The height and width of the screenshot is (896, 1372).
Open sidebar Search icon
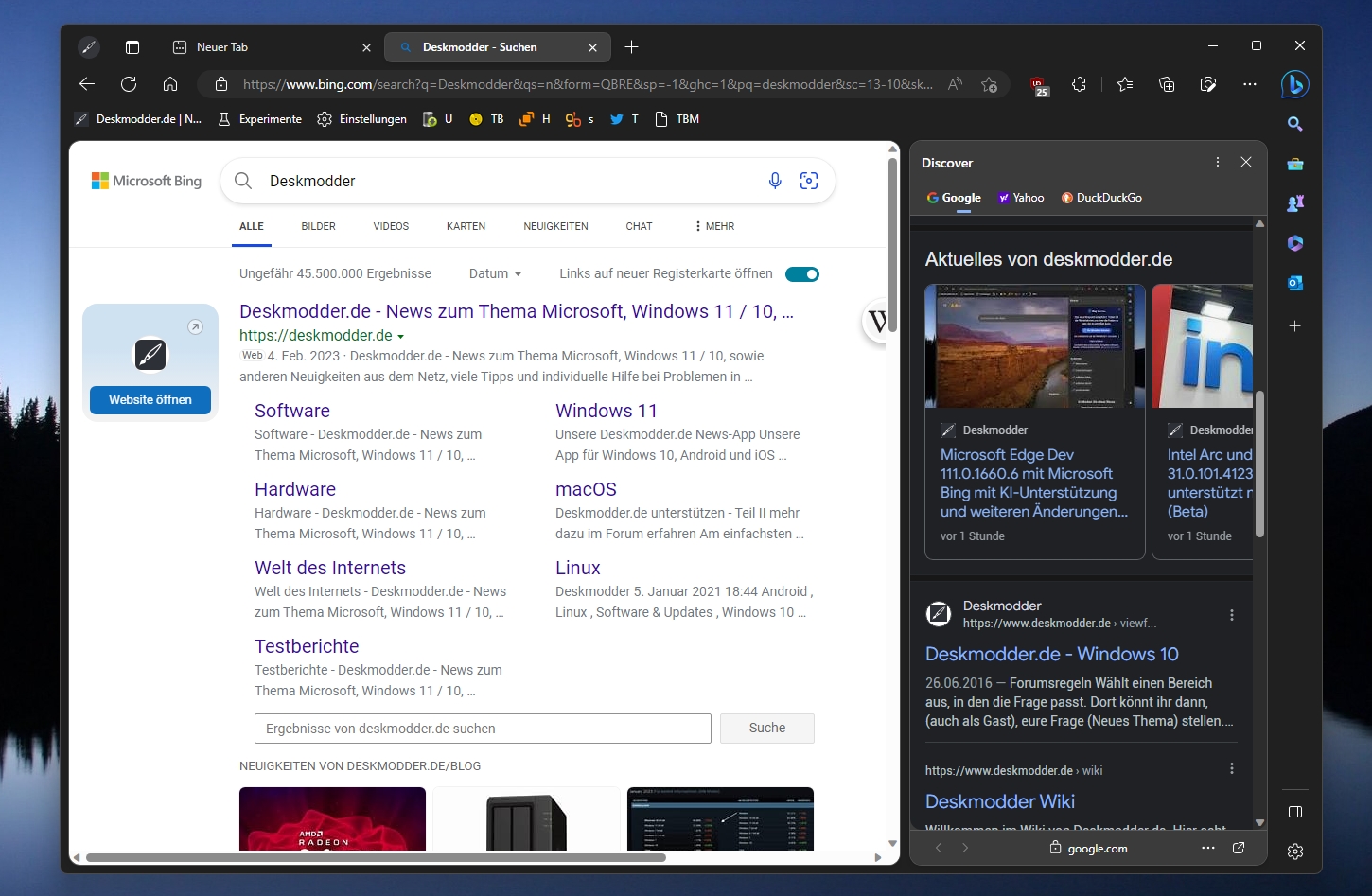1295,124
